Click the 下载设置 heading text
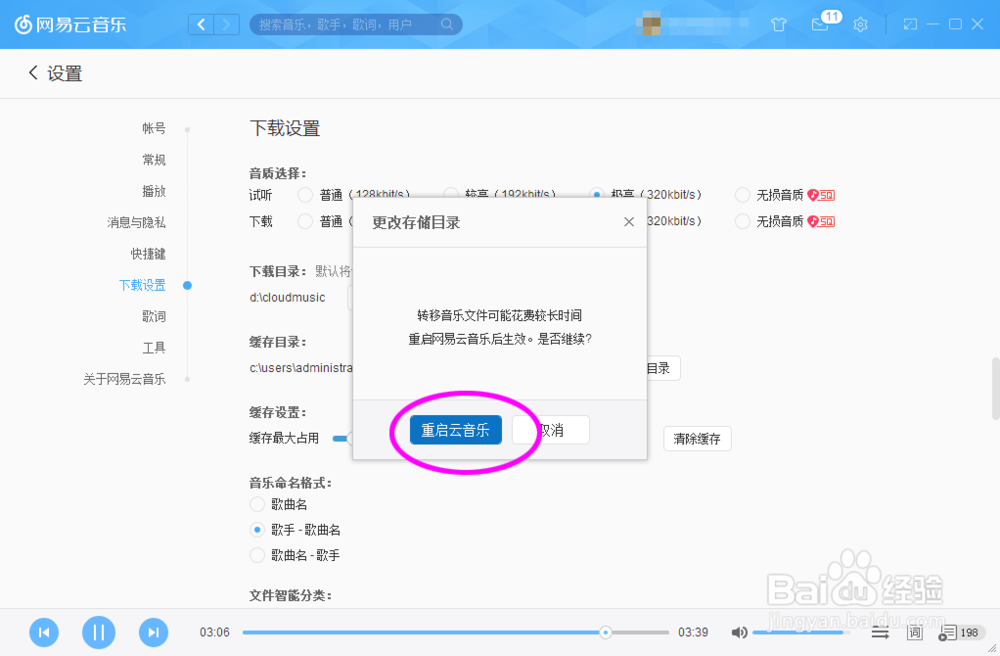The image size is (1000, 656). (284, 128)
